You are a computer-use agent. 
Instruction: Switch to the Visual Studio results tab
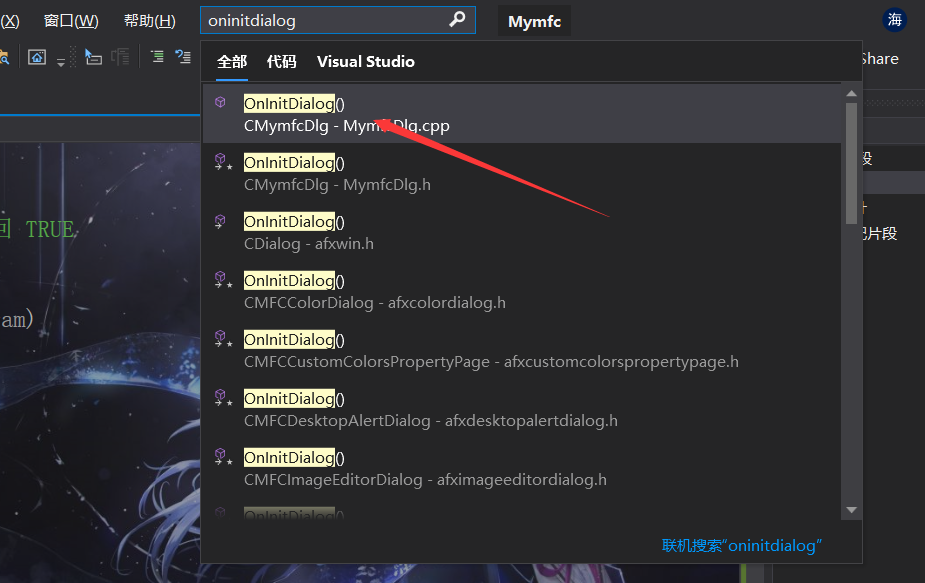click(366, 61)
